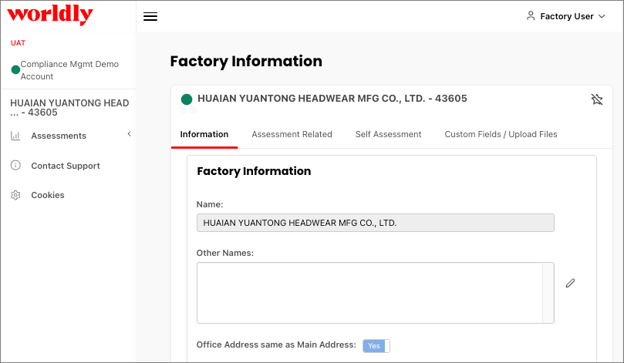624x363 pixels.
Task: Click the factory Name input field
Action: pyautogui.click(x=375, y=223)
